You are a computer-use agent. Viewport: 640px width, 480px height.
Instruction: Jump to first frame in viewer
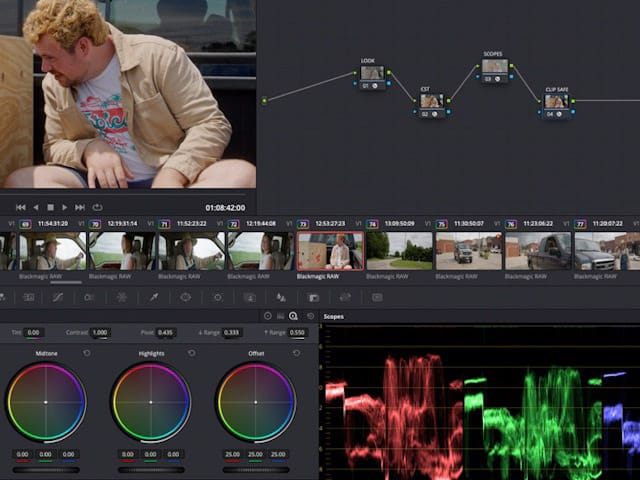coord(21,208)
